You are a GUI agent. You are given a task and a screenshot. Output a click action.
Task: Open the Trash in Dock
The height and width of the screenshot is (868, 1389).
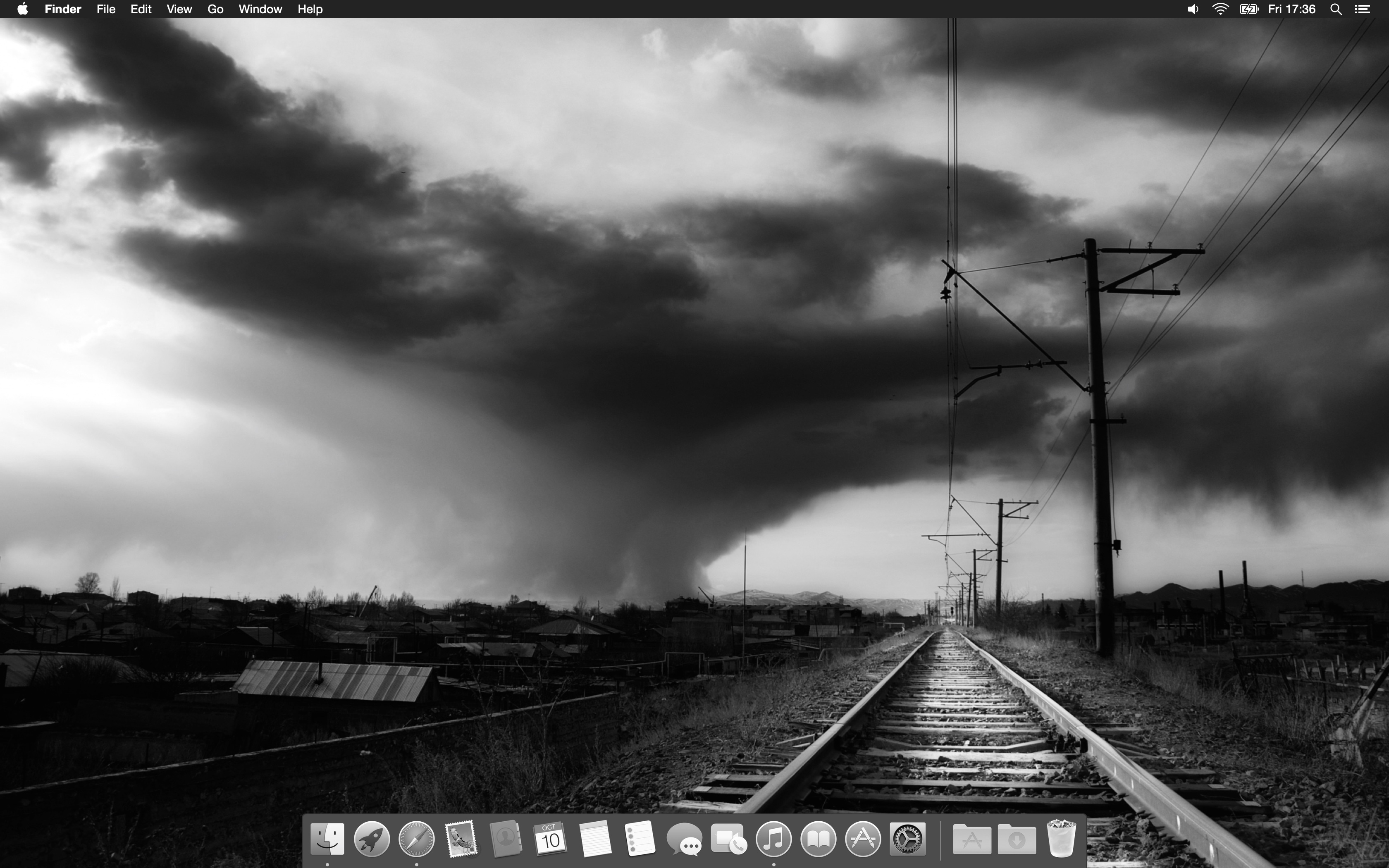point(1061,839)
